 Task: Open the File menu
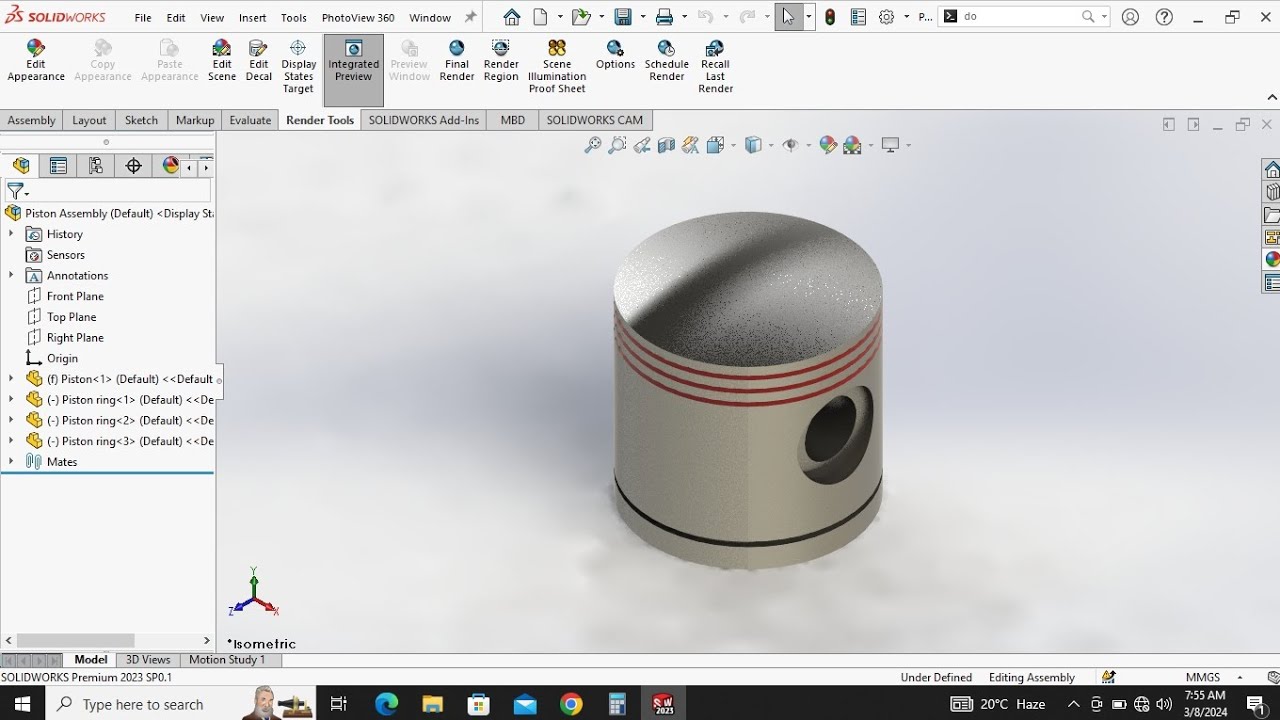(143, 18)
